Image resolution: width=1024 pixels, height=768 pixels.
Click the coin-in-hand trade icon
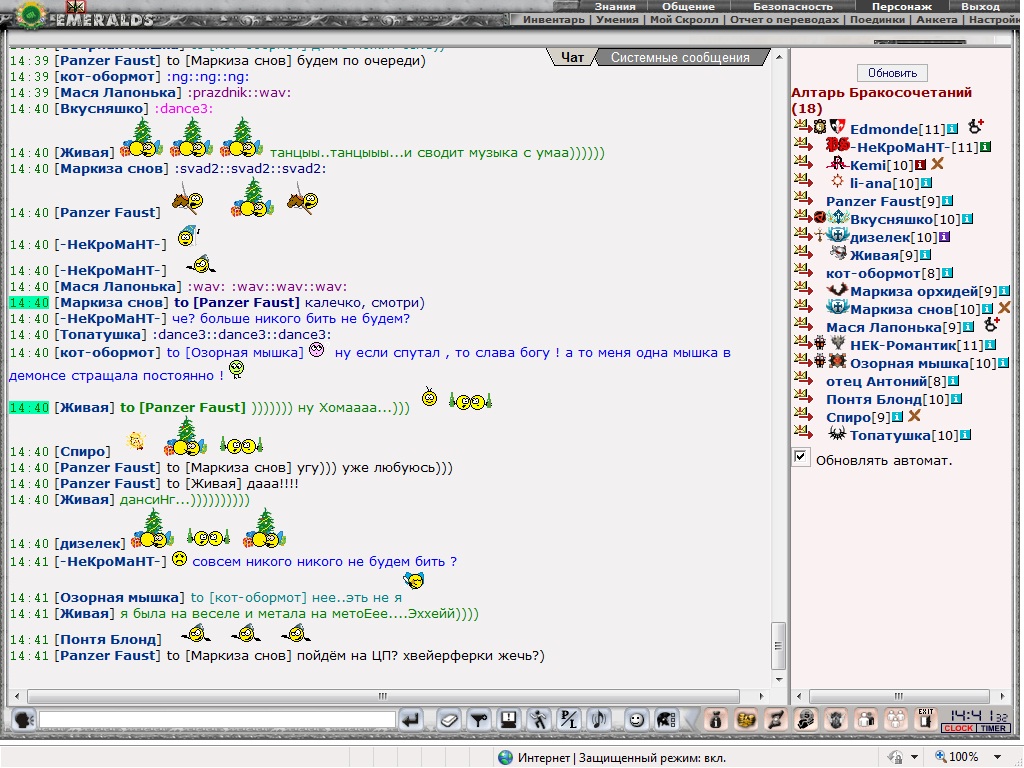pos(806,720)
